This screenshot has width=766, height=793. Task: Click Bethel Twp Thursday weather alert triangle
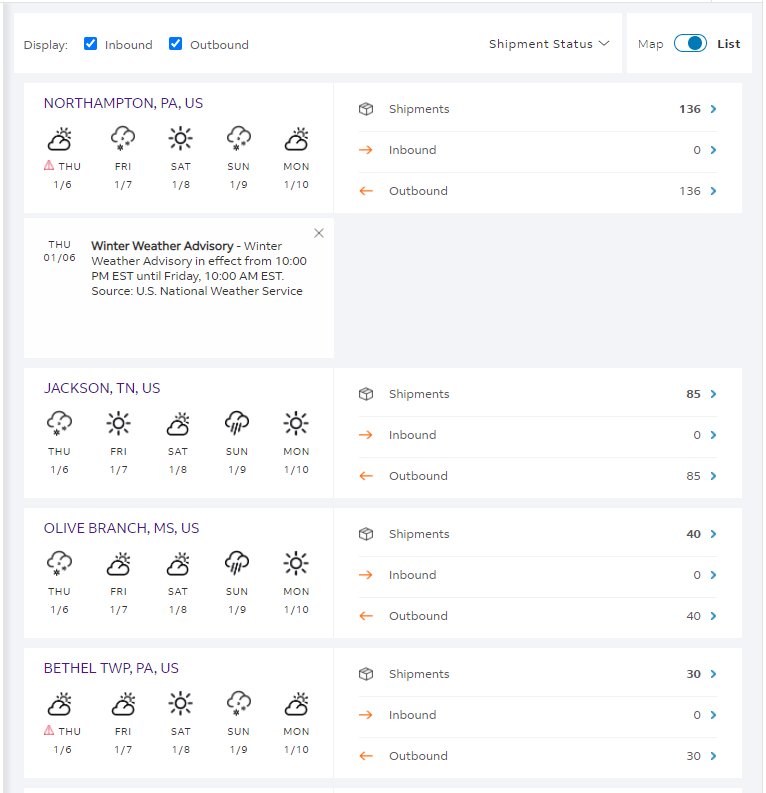pyautogui.click(x=49, y=730)
